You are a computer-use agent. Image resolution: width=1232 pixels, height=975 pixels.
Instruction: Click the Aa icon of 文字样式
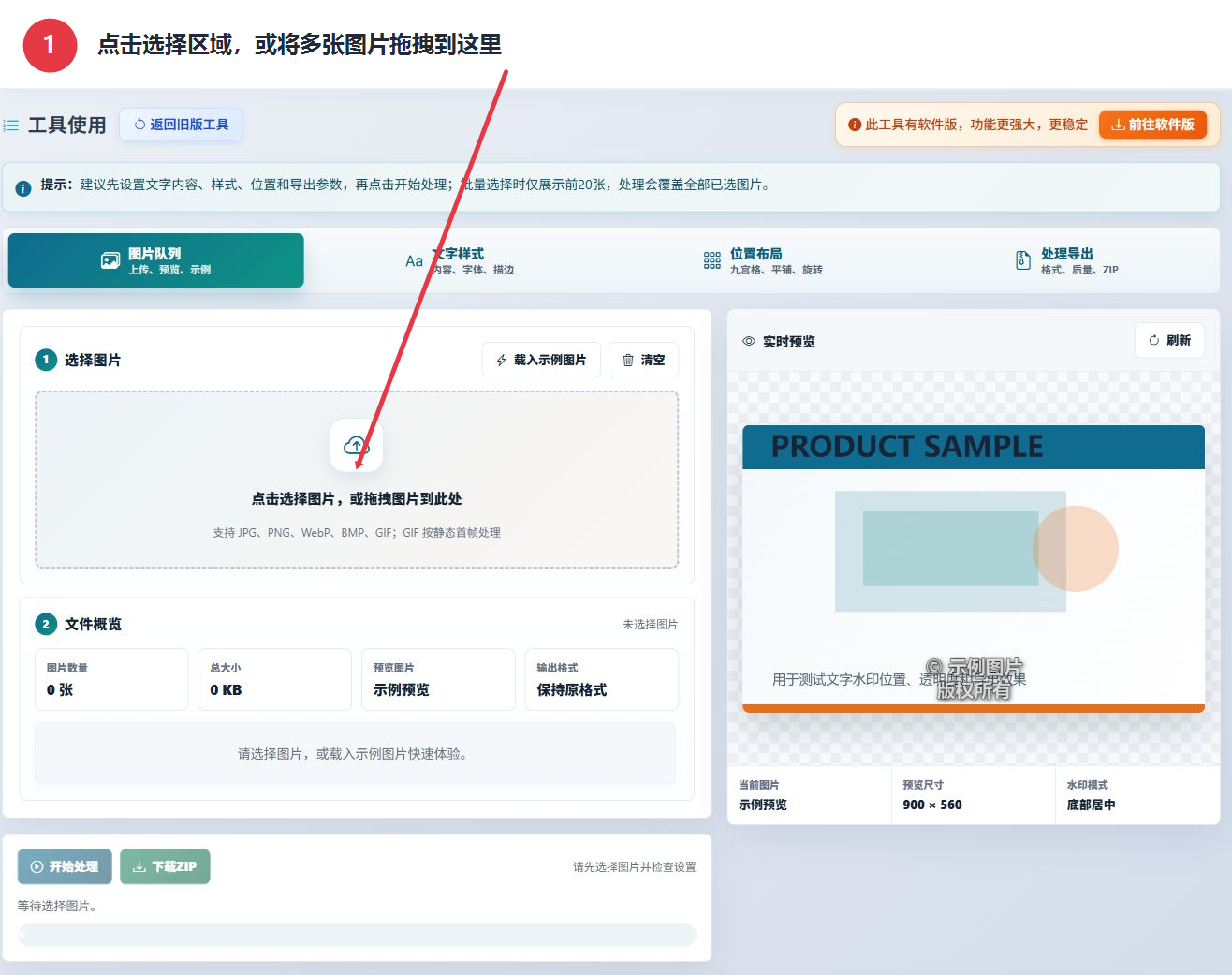tap(414, 261)
